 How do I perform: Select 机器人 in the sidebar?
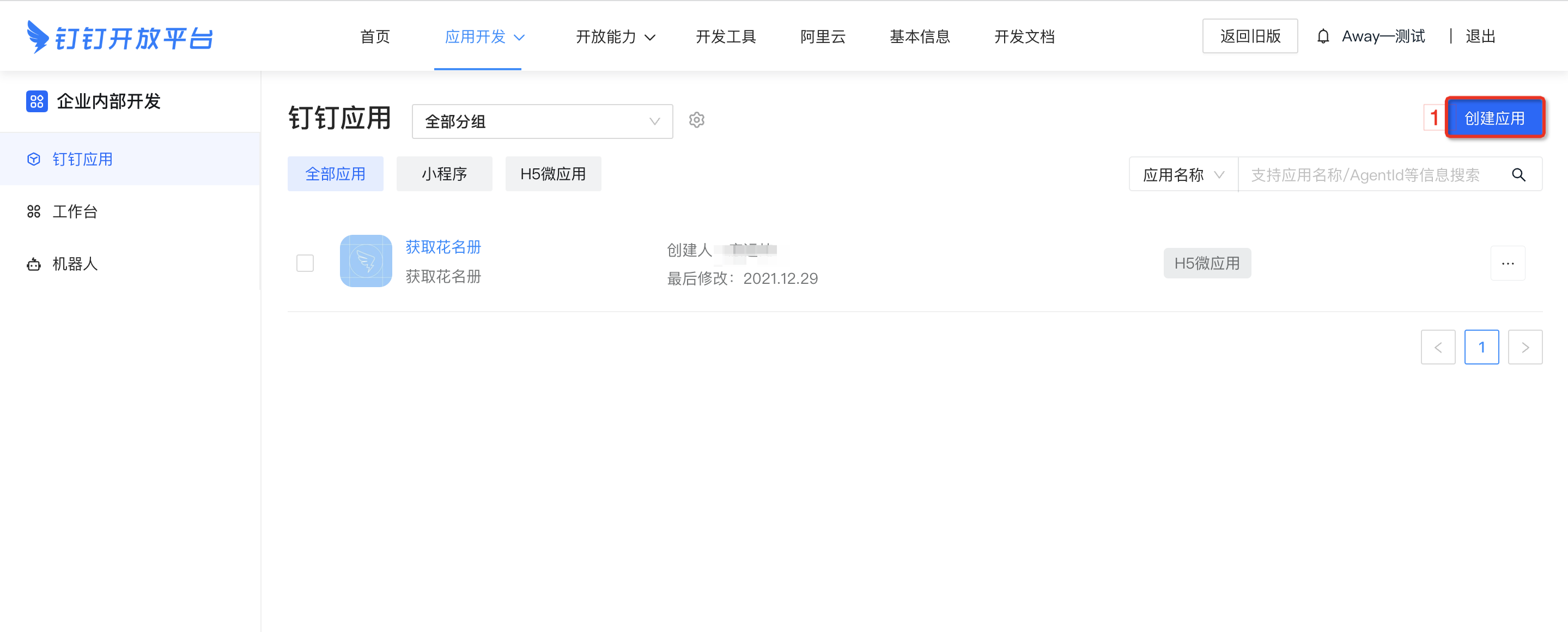130,264
